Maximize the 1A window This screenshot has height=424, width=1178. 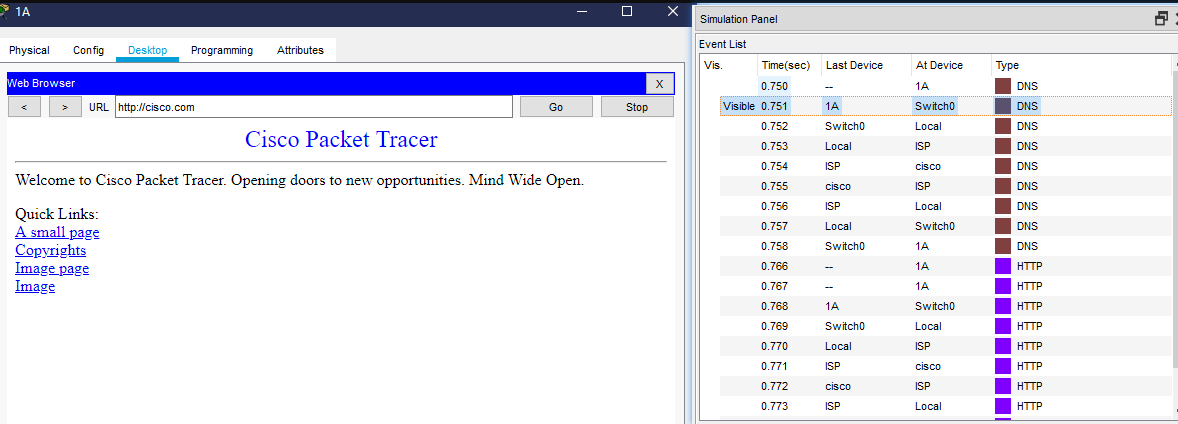pos(627,11)
